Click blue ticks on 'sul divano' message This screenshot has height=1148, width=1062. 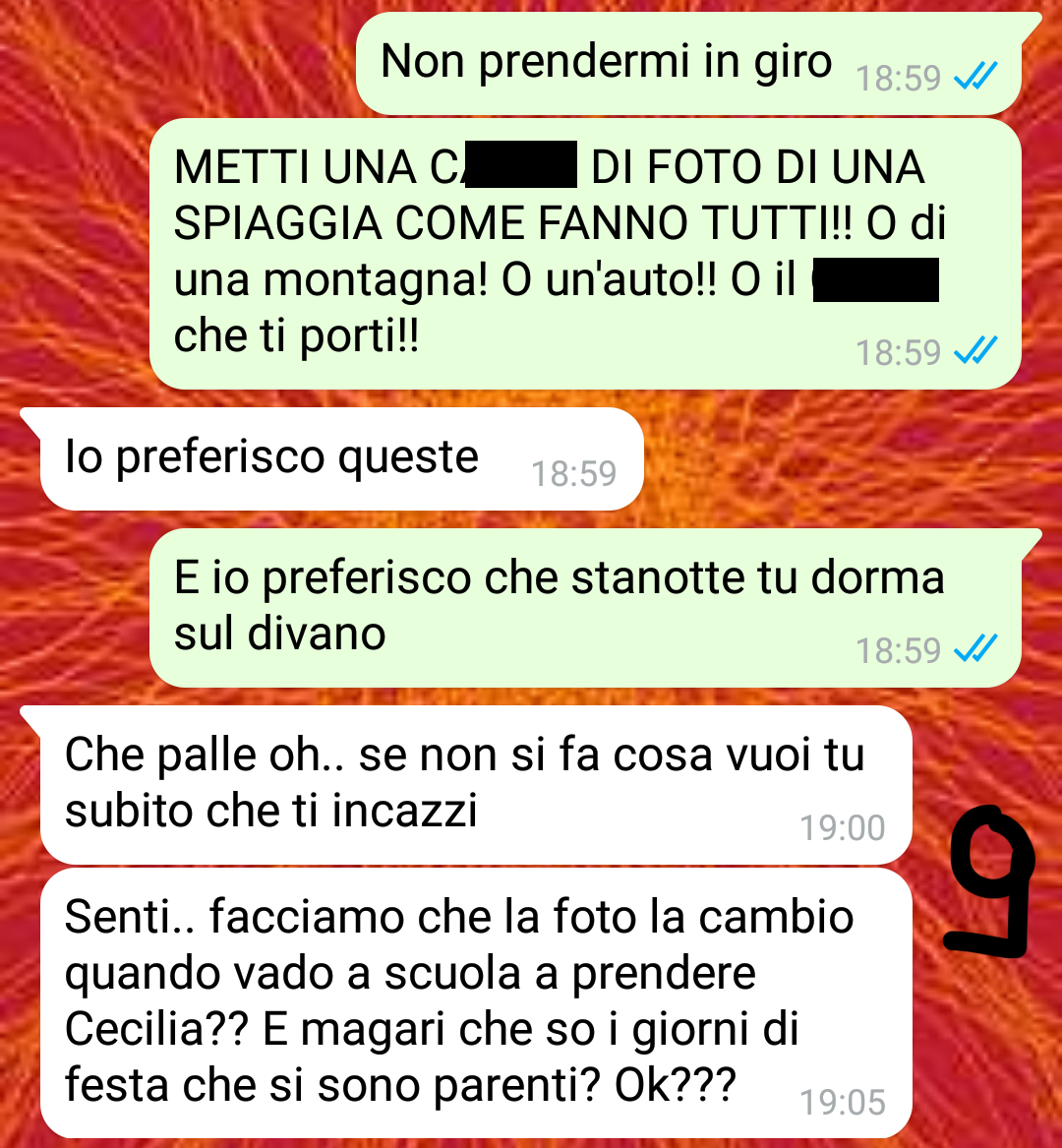[x=975, y=648]
